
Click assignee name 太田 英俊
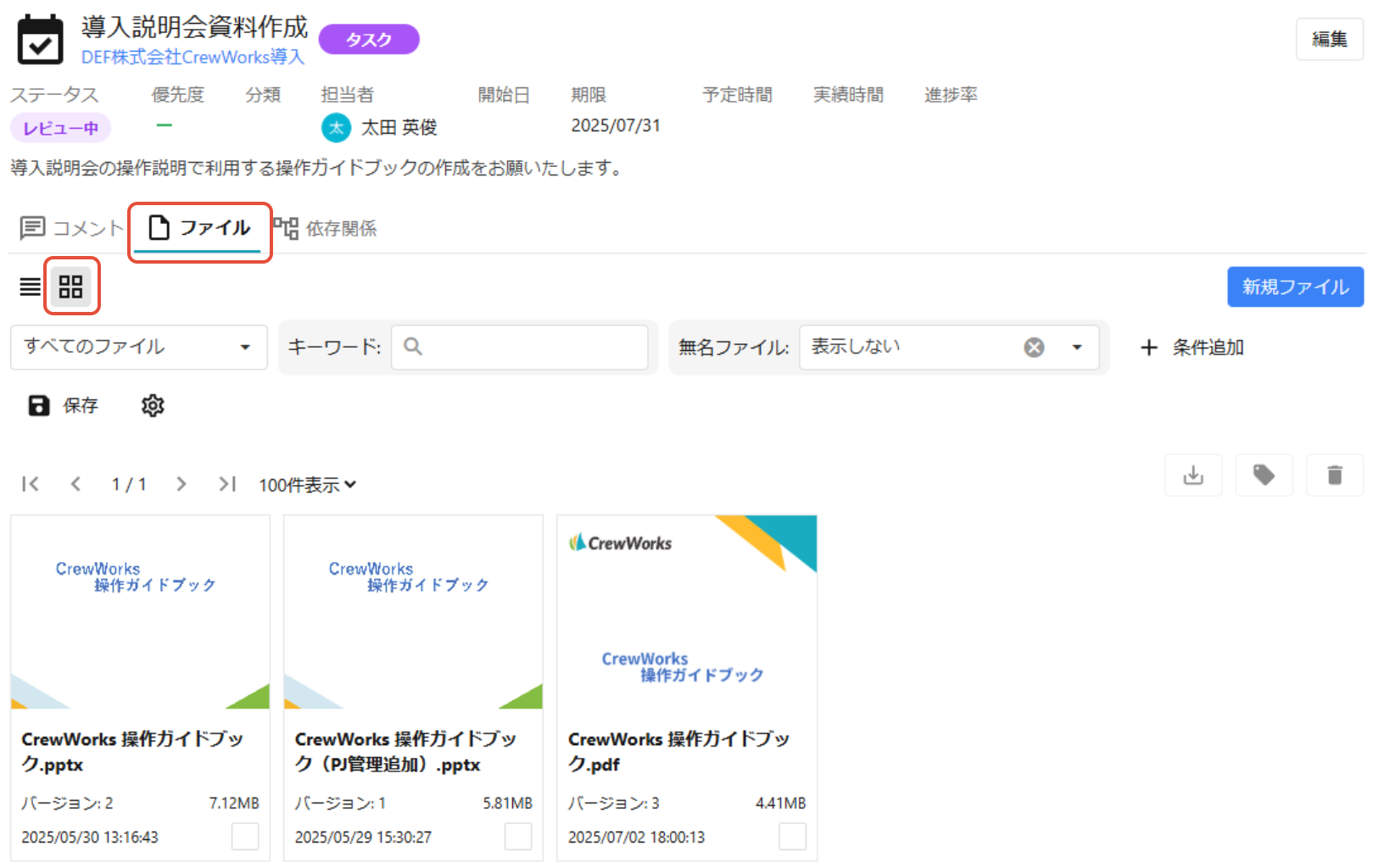(399, 127)
